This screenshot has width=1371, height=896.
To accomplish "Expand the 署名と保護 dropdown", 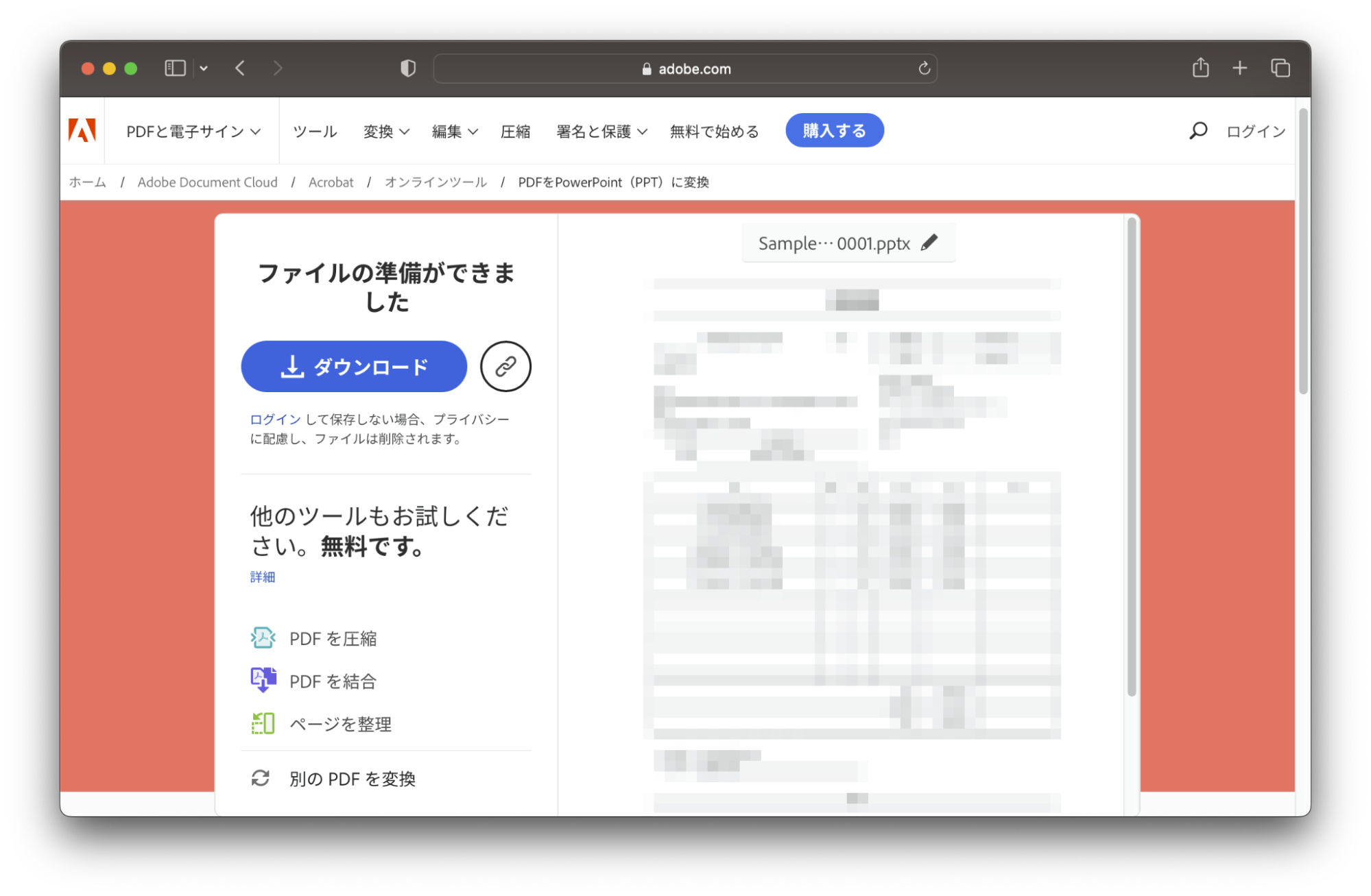I will point(601,131).
